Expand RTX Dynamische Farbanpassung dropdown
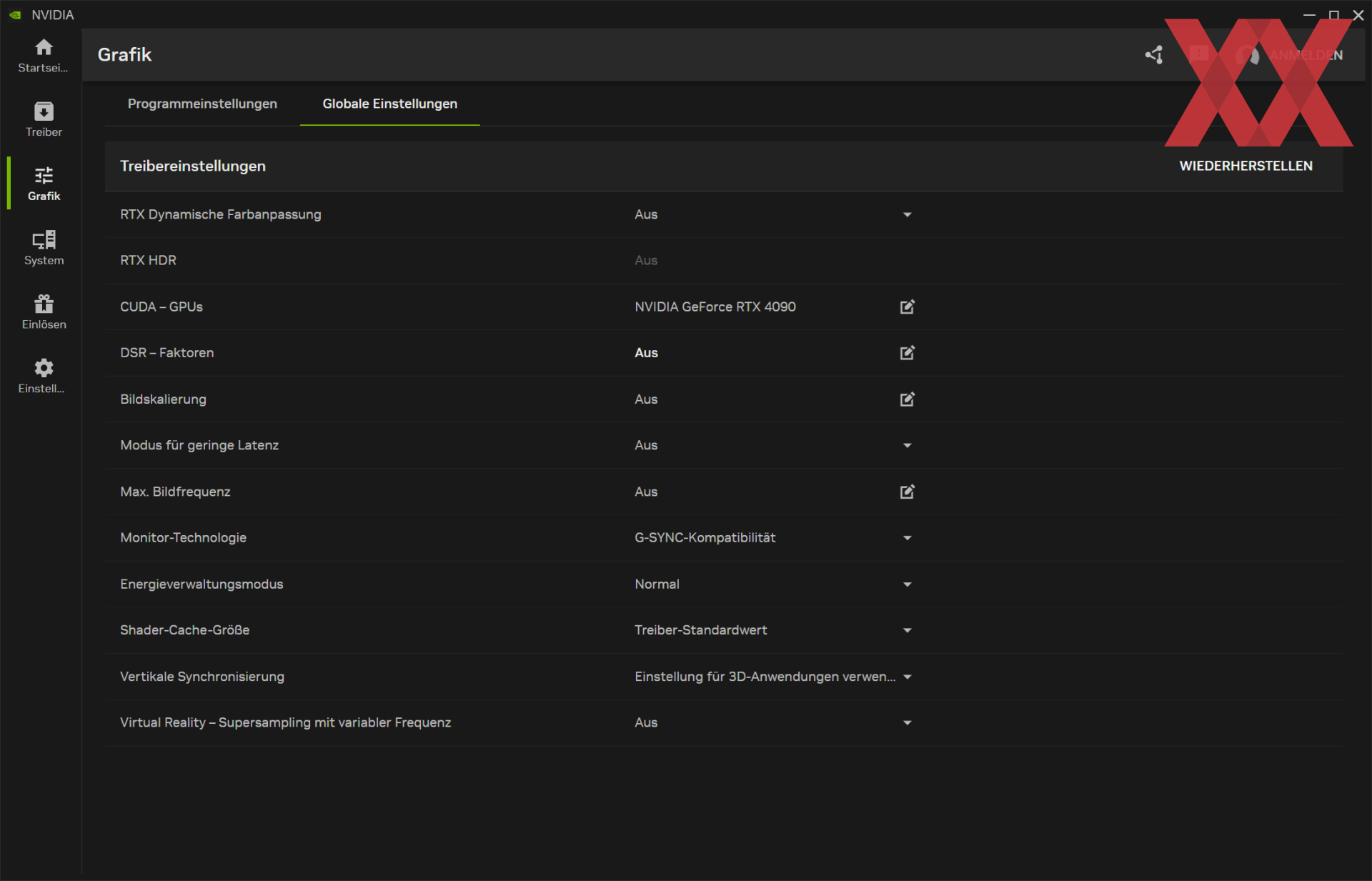Screen dimensions: 1372x881 click(907, 214)
